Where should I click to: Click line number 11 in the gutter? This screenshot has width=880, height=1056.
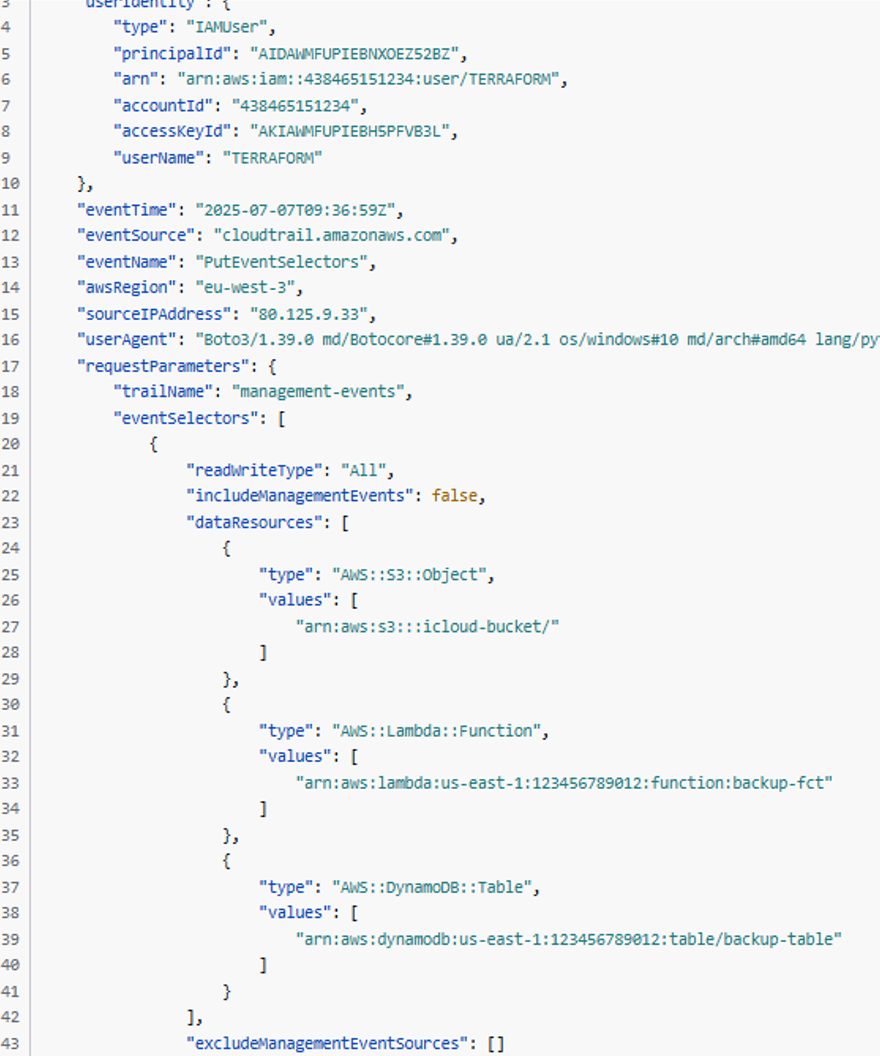(11, 210)
